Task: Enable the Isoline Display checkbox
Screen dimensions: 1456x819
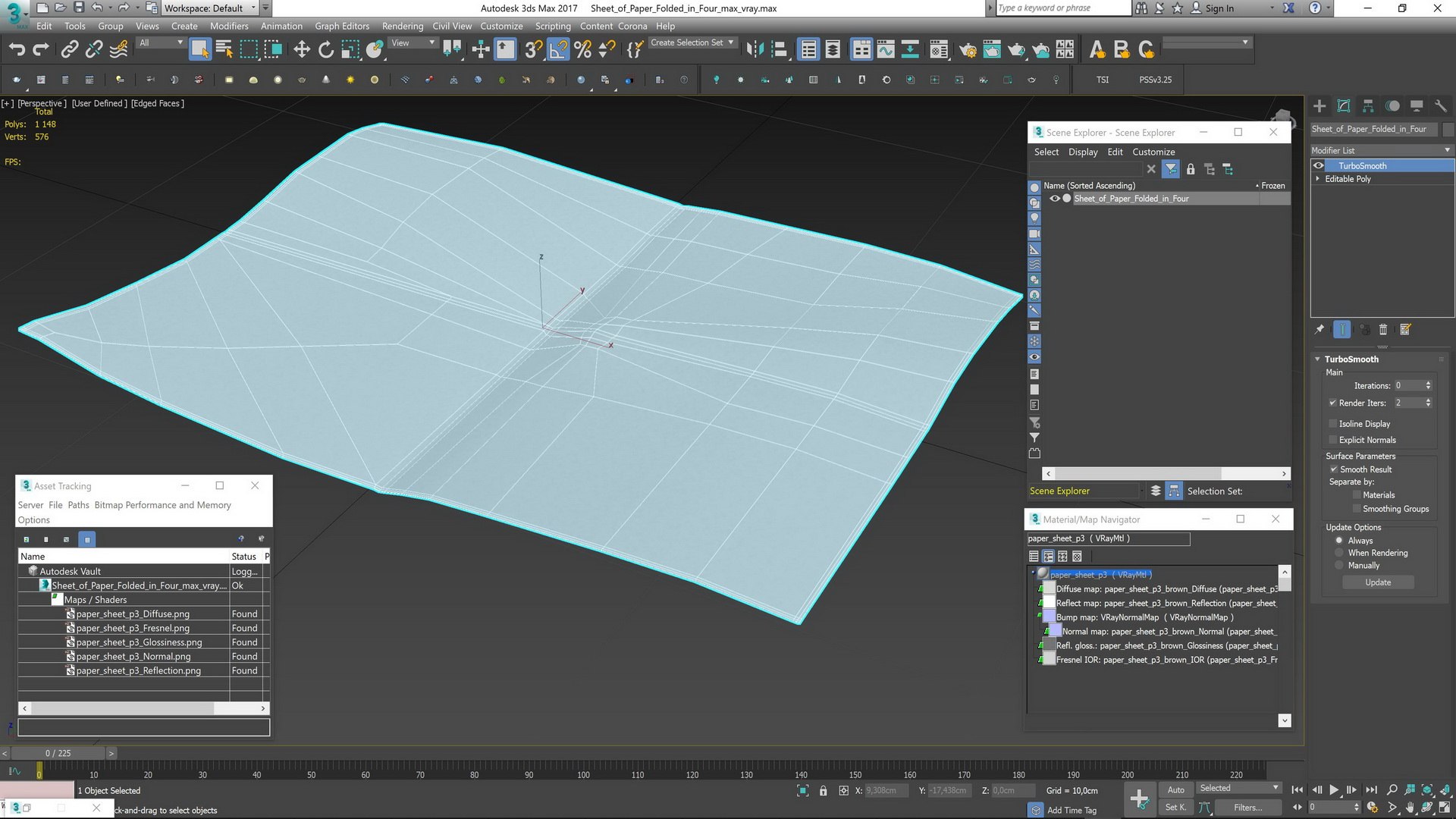Action: pos(1333,424)
